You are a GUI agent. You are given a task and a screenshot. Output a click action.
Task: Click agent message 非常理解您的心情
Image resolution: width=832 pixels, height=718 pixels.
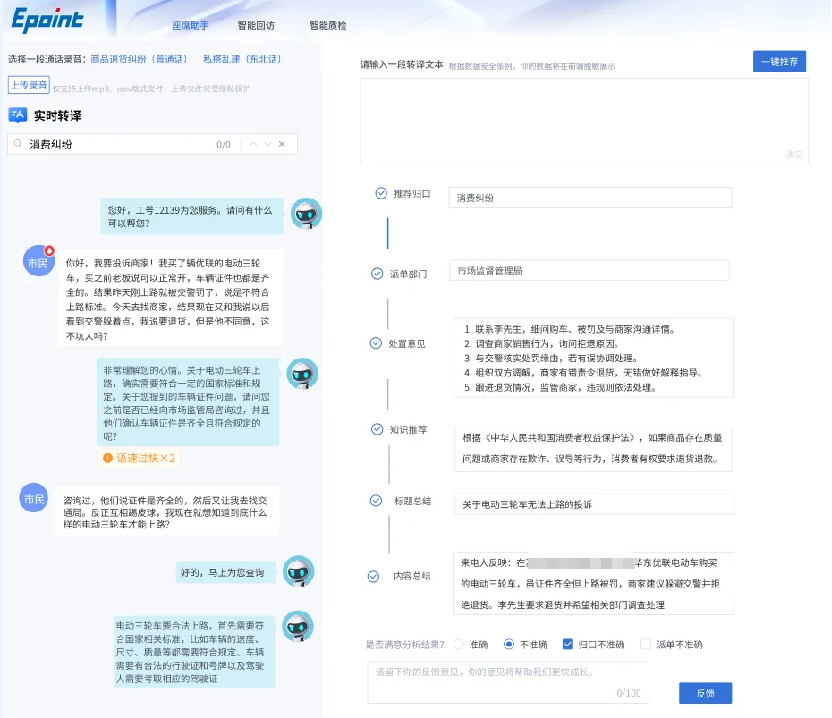coord(188,402)
